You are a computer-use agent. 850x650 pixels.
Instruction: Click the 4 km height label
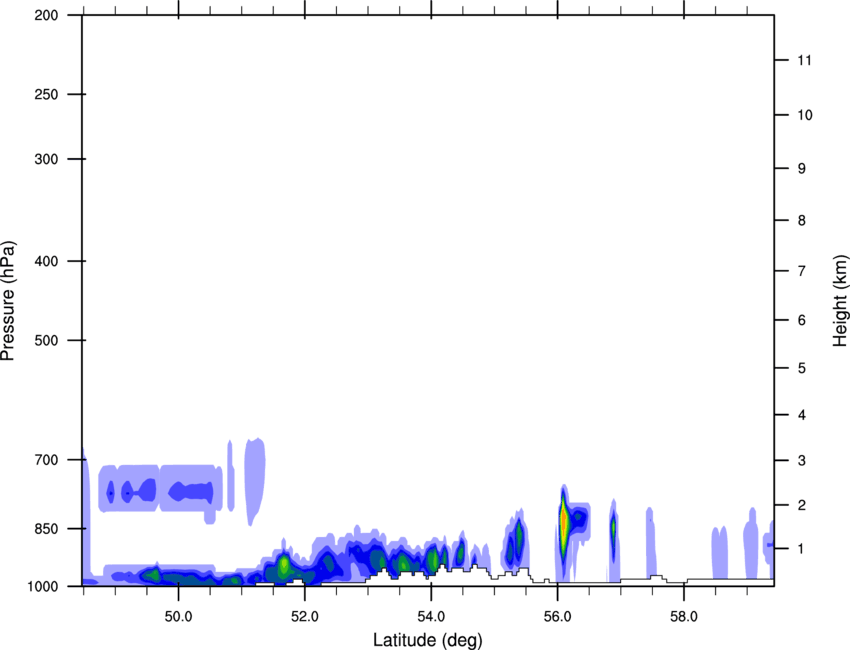(x=801, y=415)
